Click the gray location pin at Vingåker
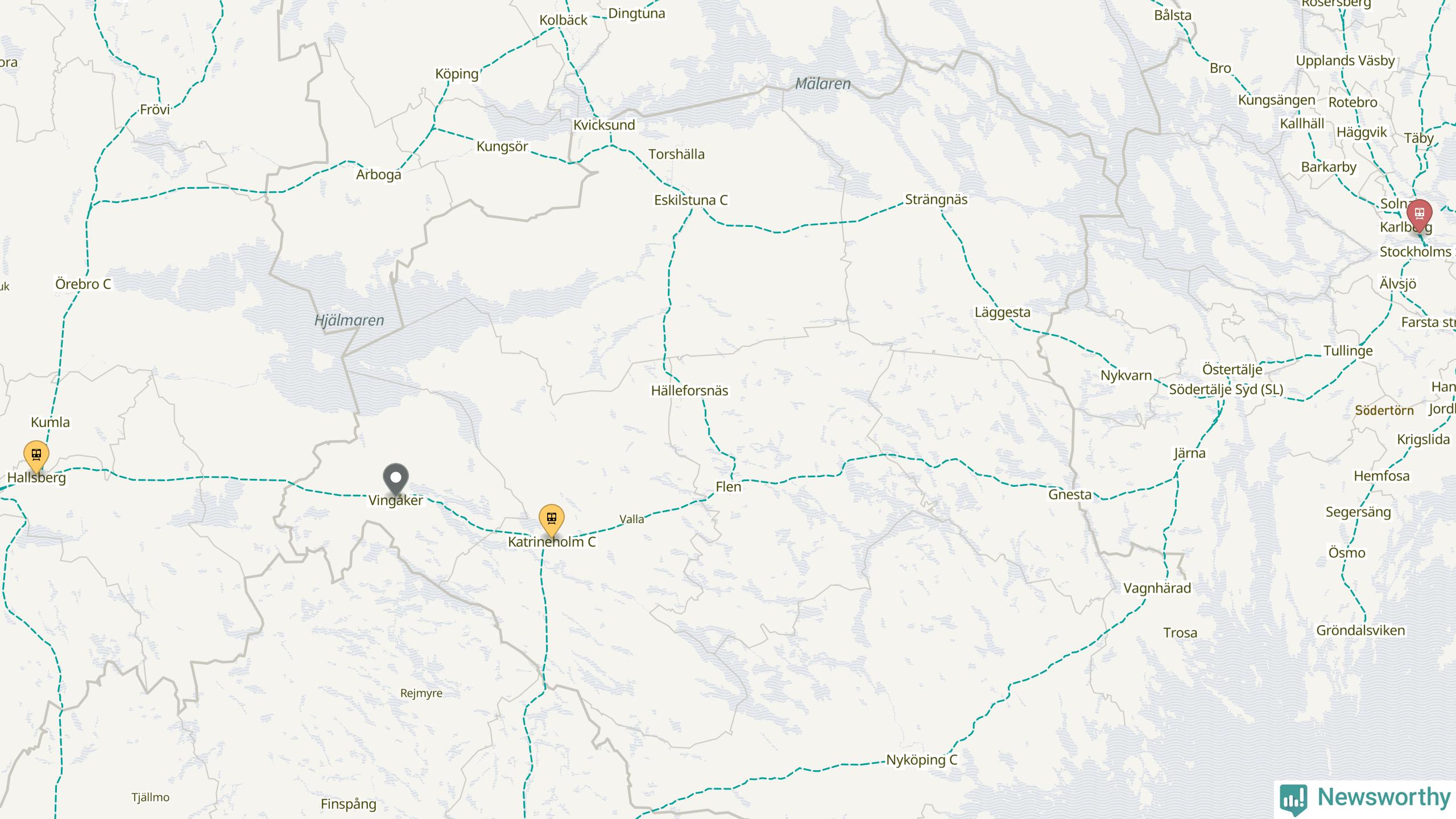This screenshot has height=819, width=1456. (x=396, y=479)
